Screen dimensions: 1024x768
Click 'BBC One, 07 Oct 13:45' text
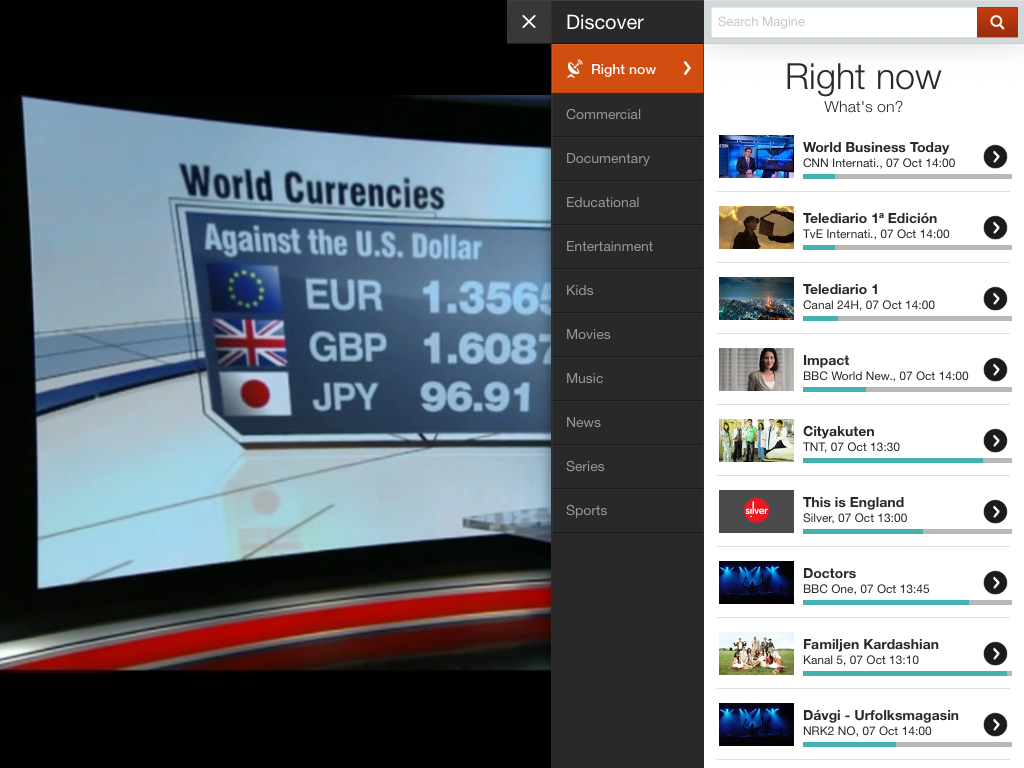coord(866,589)
